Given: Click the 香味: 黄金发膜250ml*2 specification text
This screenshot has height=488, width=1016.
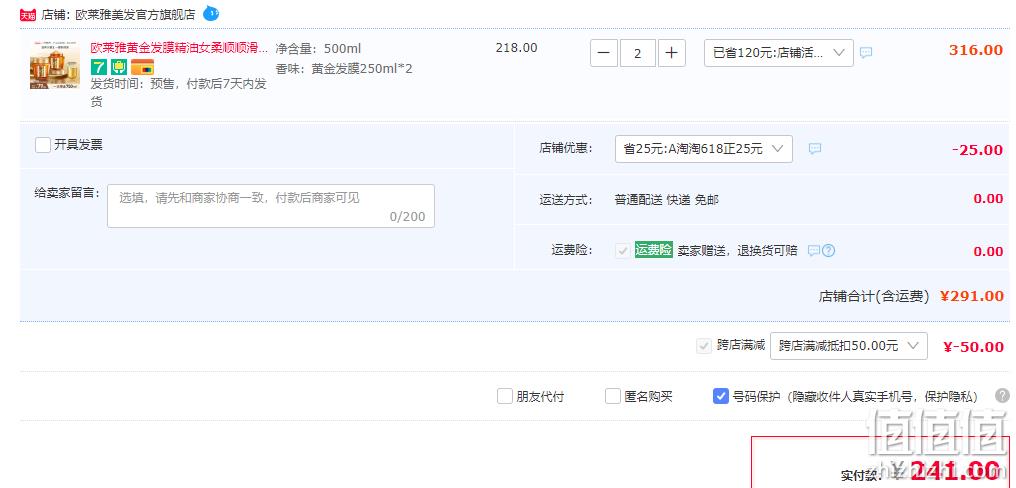Looking at the screenshot, I should coord(344,69).
